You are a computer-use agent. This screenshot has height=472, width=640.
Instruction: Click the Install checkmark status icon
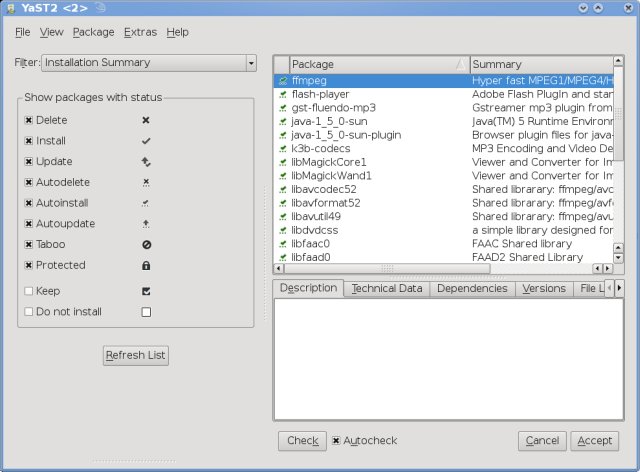pyautogui.click(x=146, y=141)
